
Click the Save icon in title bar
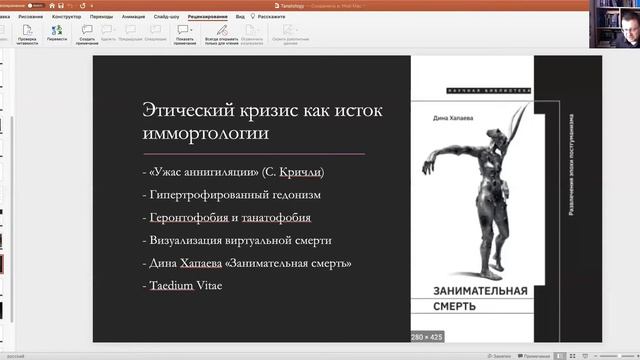[61, 6]
